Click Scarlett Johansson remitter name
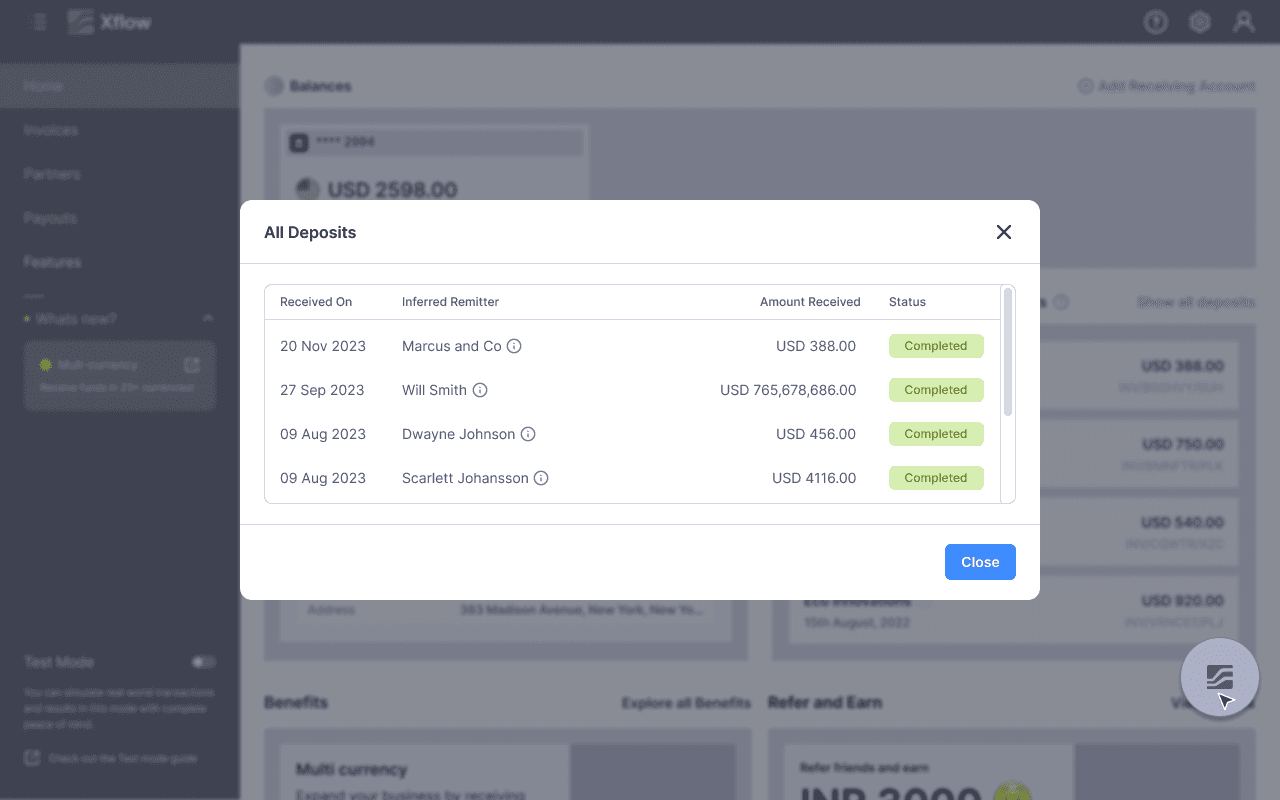This screenshot has width=1280, height=800. click(465, 478)
